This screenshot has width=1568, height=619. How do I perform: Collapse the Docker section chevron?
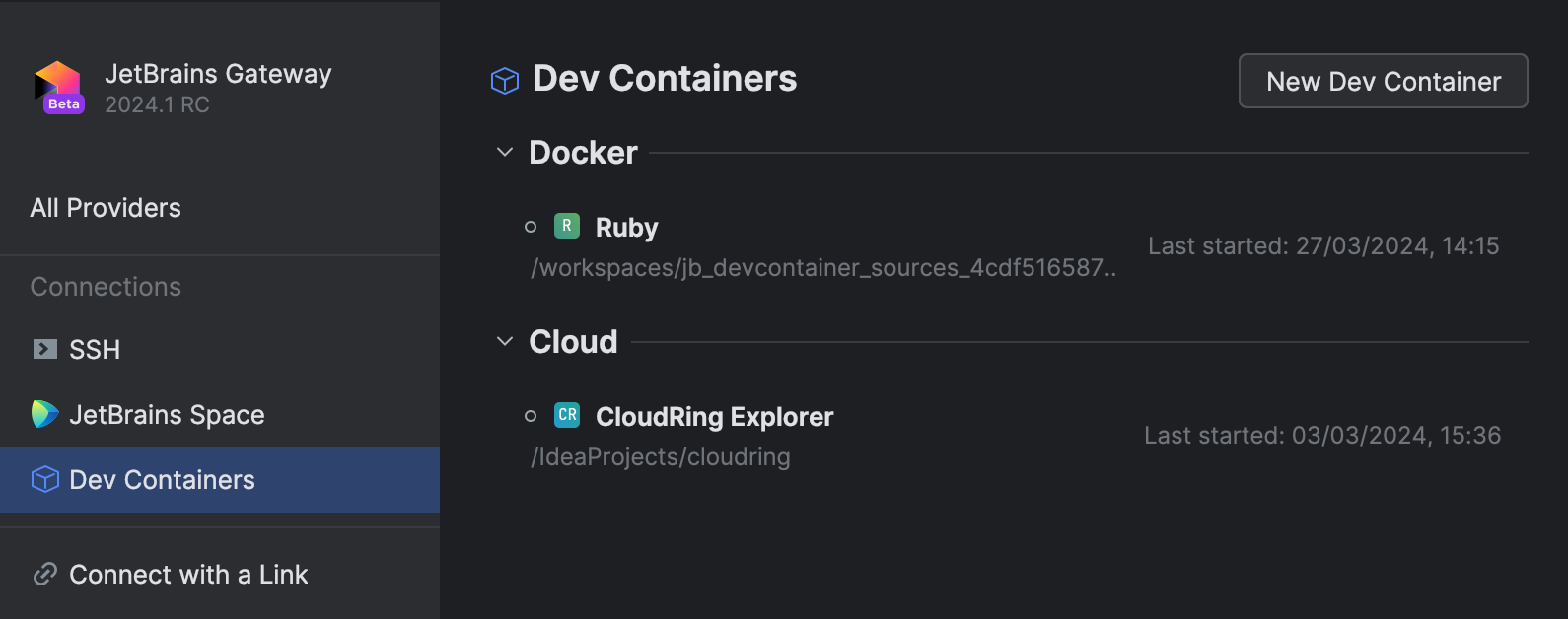[x=505, y=152]
